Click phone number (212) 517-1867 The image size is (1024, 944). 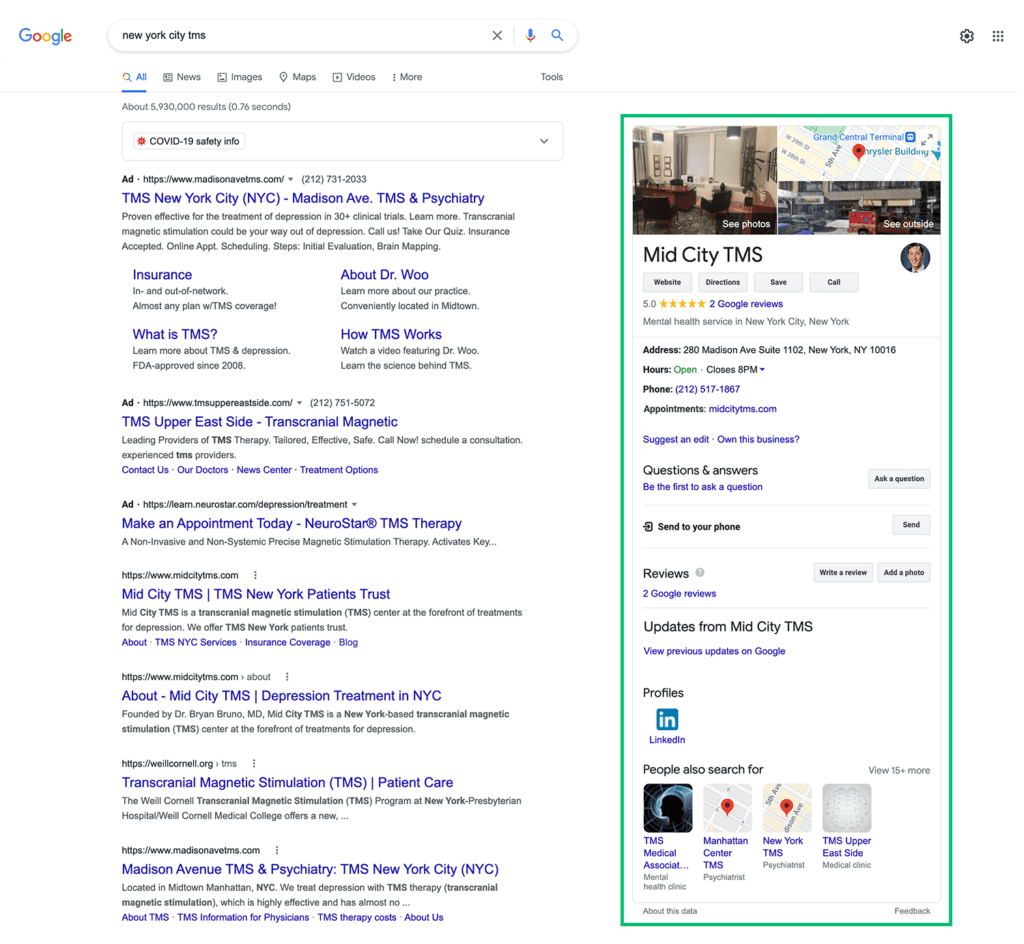(x=707, y=389)
